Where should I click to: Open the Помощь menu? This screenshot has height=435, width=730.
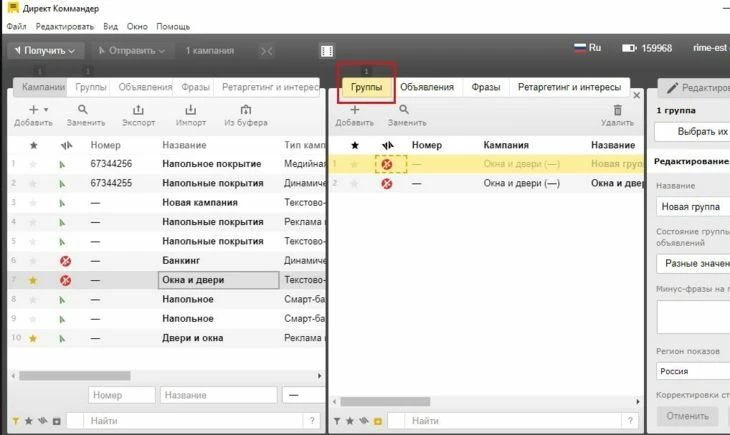click(173, 27)
